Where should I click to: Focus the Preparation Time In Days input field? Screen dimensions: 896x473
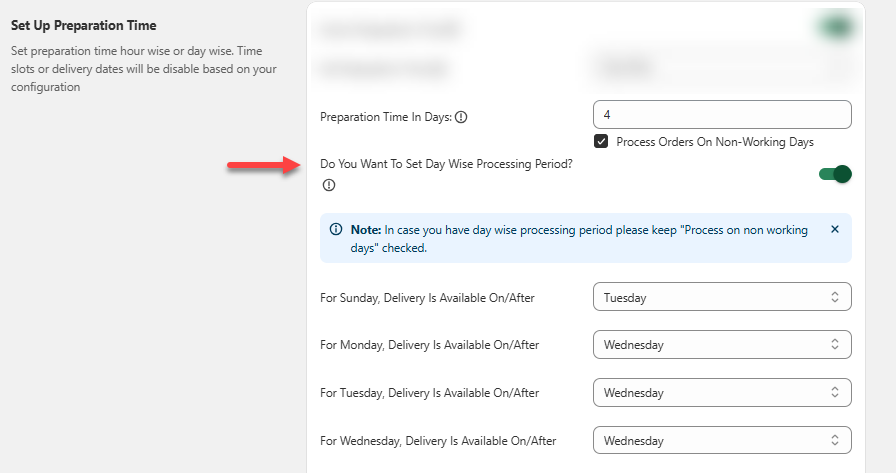[x=721, y=115]
